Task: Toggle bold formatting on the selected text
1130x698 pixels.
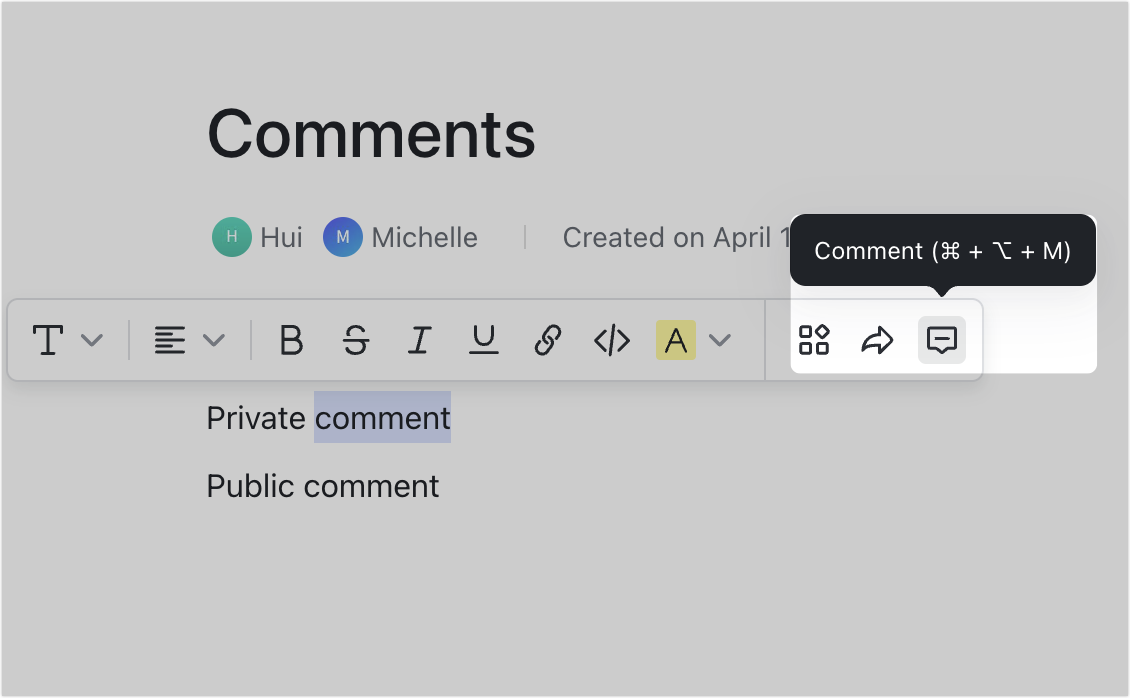Action: [291, 340]
